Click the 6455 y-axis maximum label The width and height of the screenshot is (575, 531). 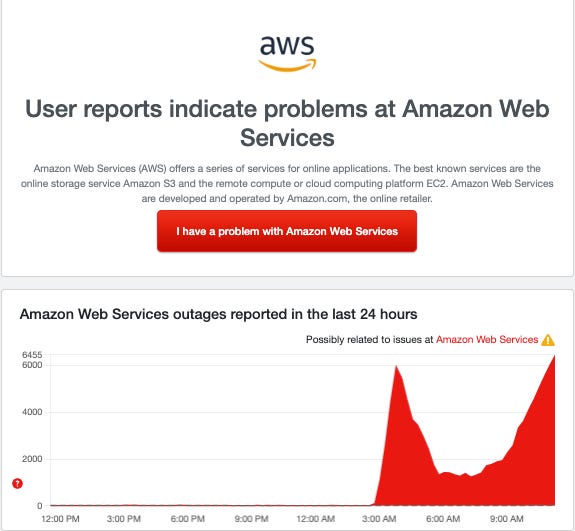click(x=32, y=355)
